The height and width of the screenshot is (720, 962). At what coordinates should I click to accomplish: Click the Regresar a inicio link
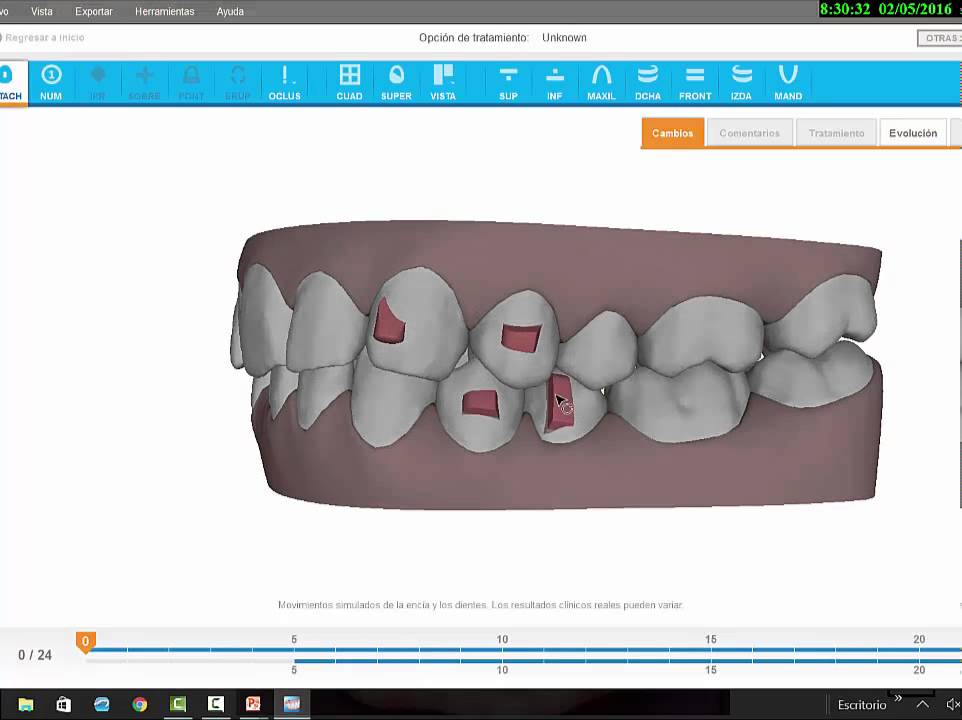pos(44,37)
